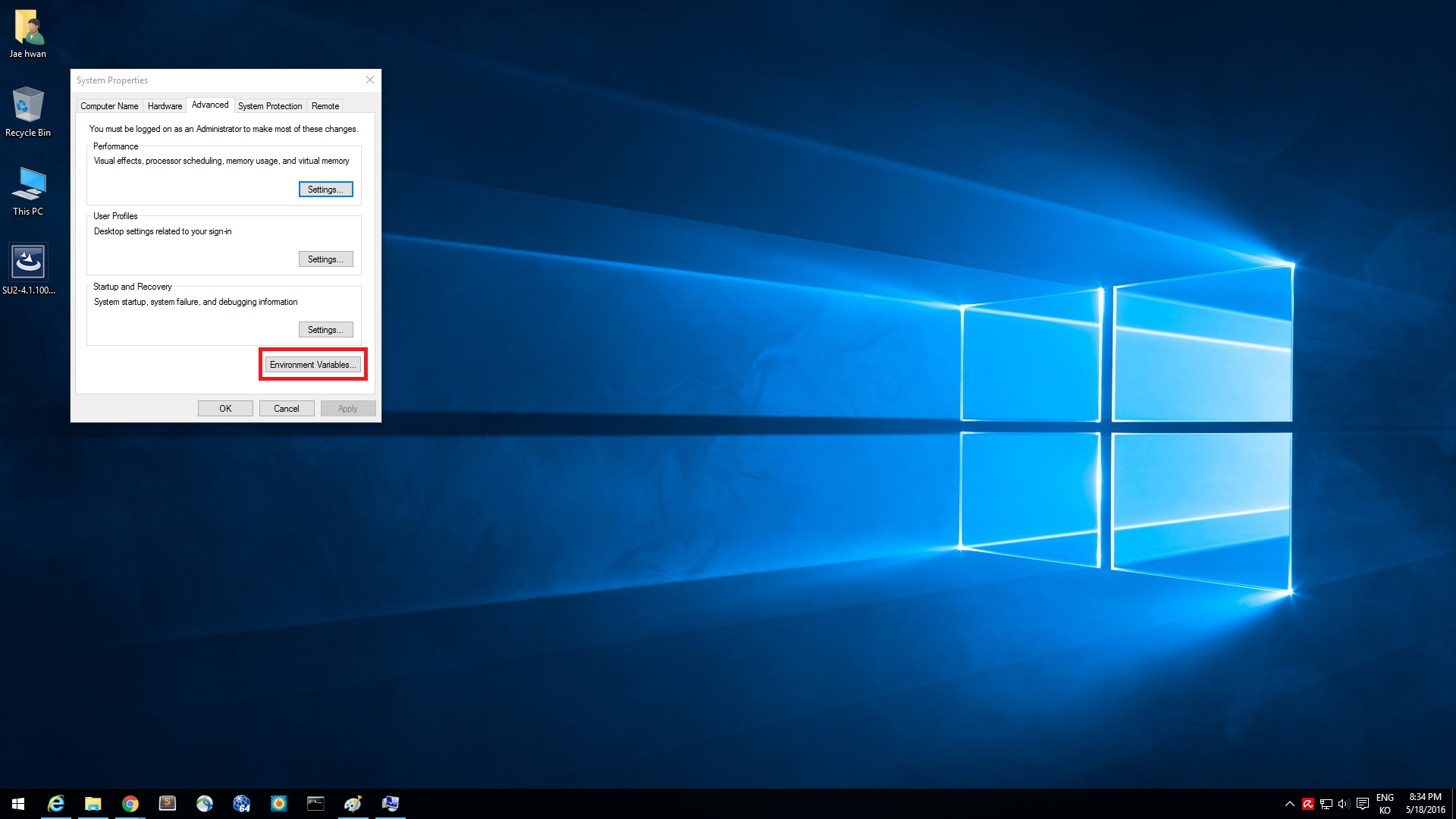Open the volume control in the tray

pyautogui.click(x=1344, y=804)
